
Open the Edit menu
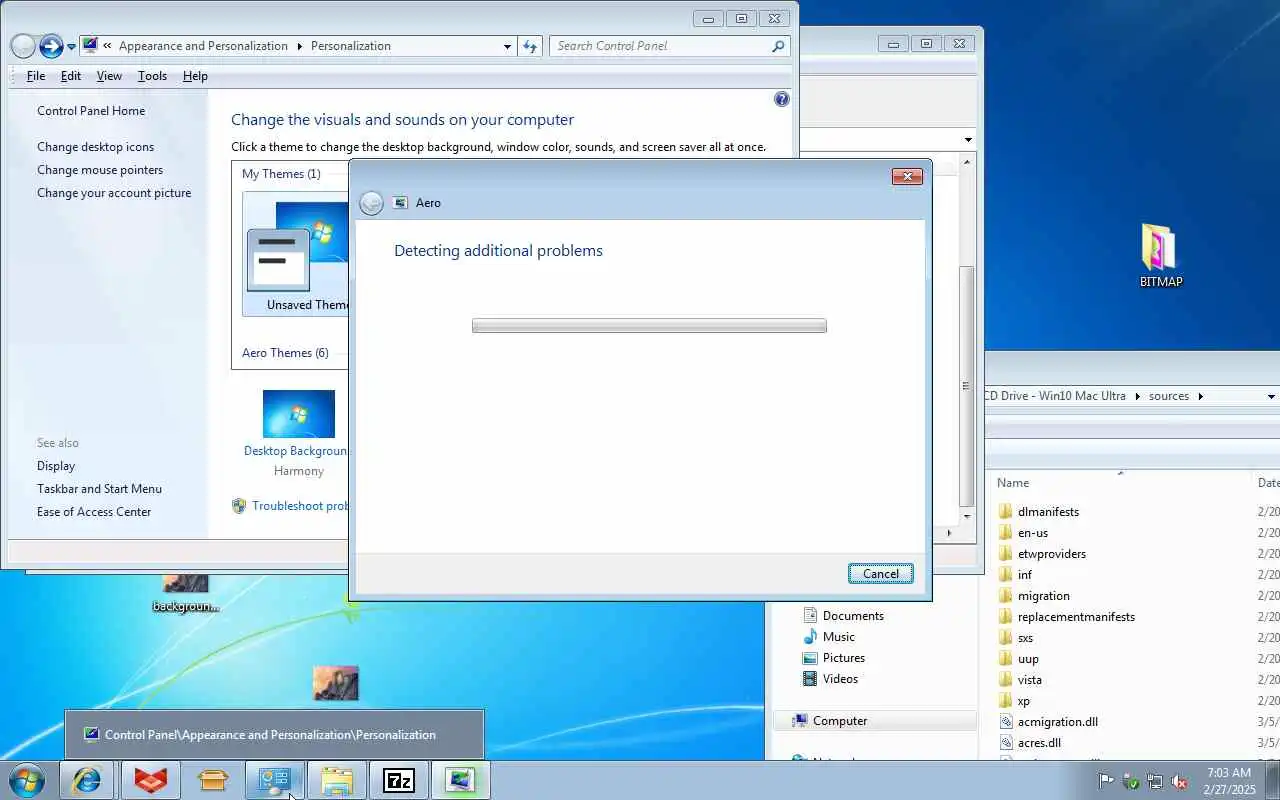tap(71, 76)
